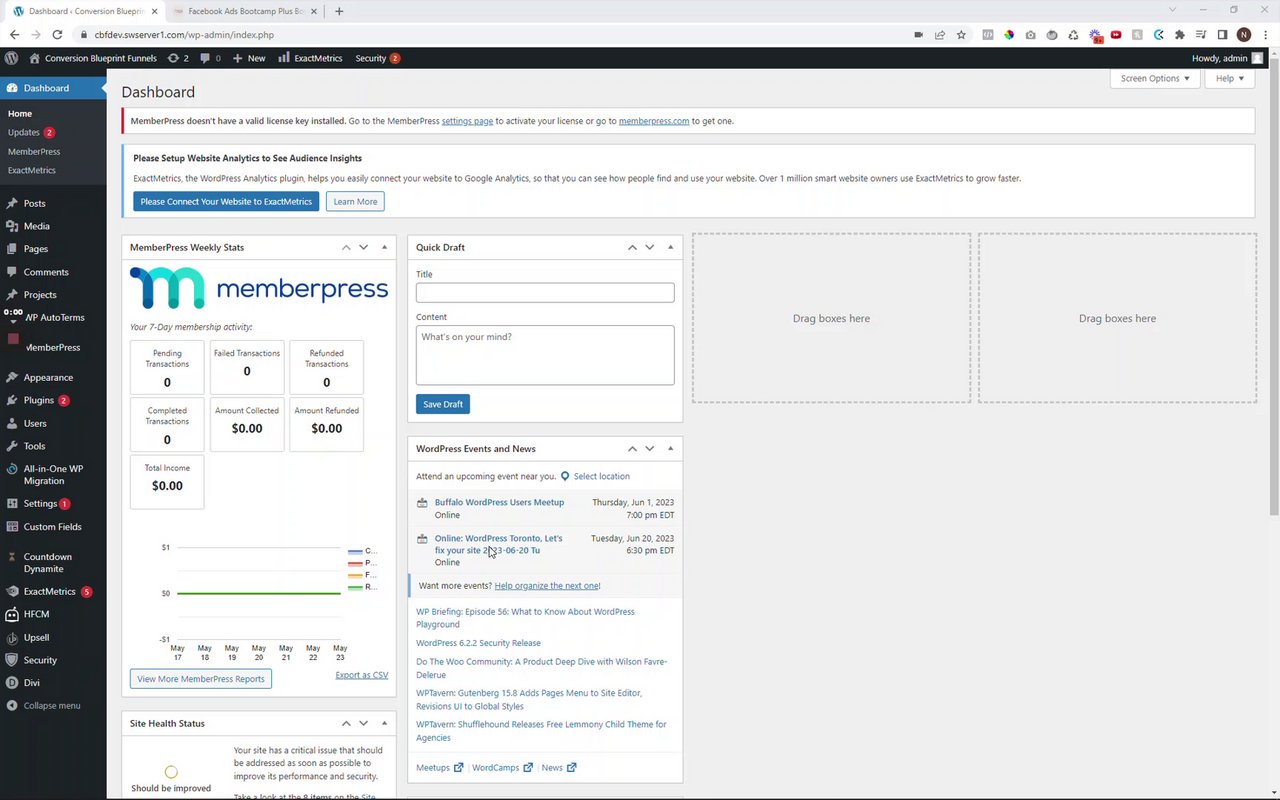Click the browser address bar URL

184,34
